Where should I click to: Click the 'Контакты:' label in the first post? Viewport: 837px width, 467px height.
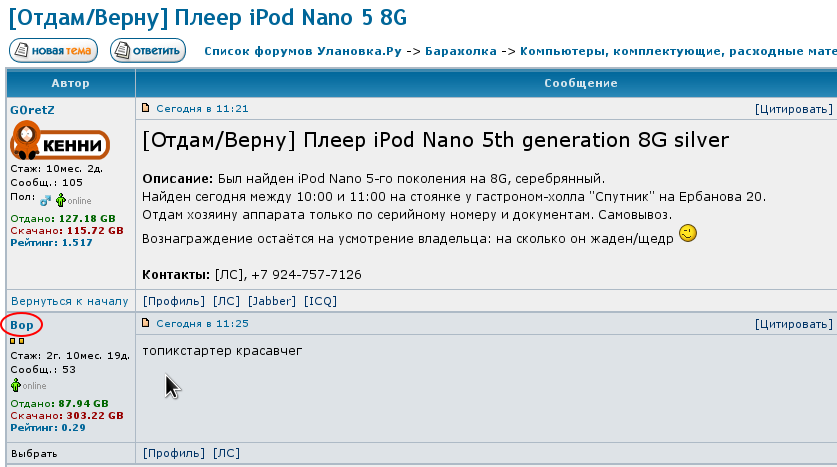(176, 275)
